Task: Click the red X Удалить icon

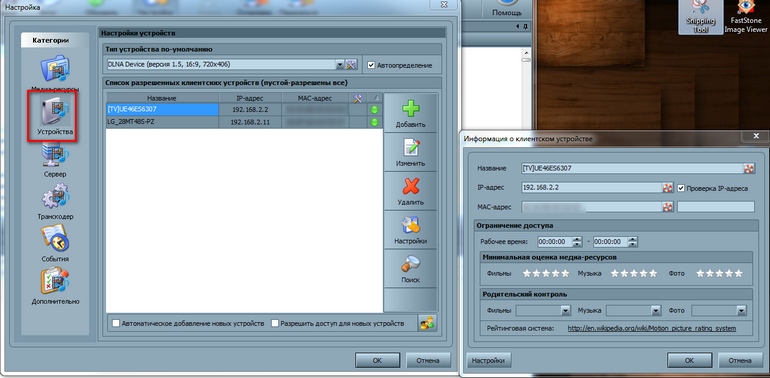Action: point(411,187)
